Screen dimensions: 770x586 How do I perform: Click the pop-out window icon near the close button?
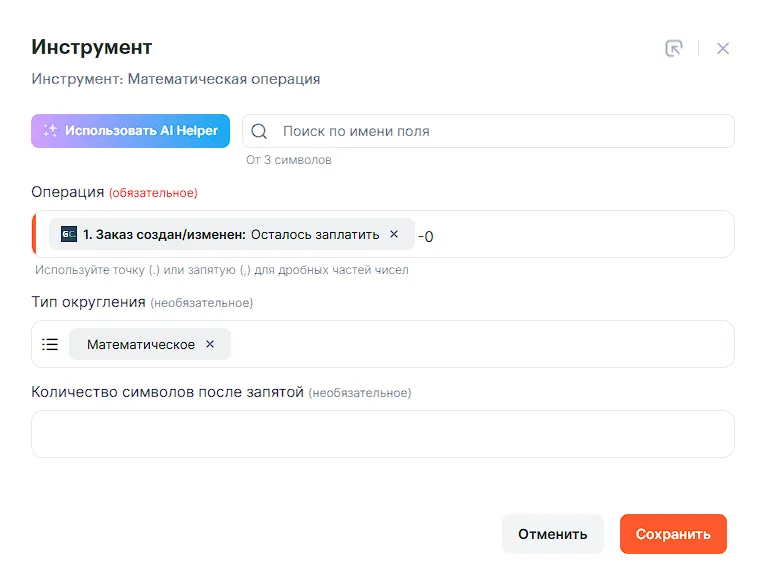[x=674, y=48]
